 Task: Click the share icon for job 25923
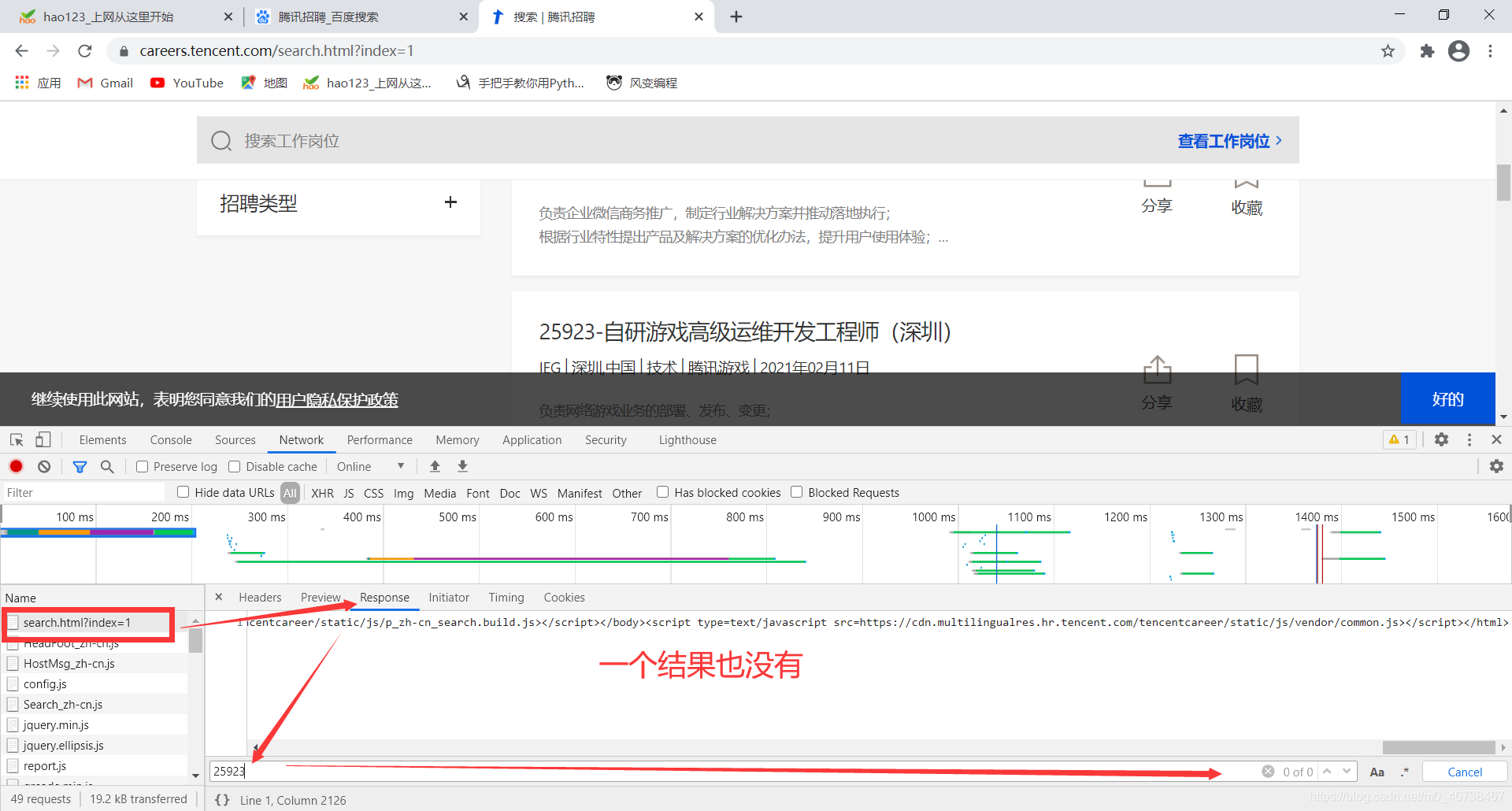pos(1157,369)
